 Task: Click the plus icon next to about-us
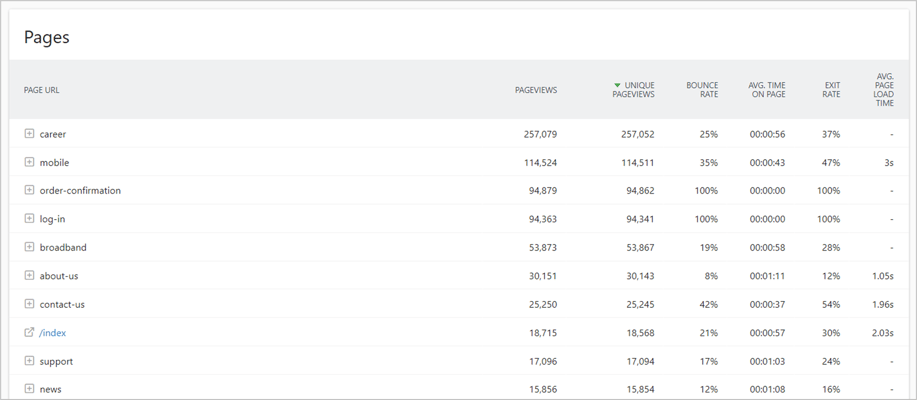click(x=29, y=275)
